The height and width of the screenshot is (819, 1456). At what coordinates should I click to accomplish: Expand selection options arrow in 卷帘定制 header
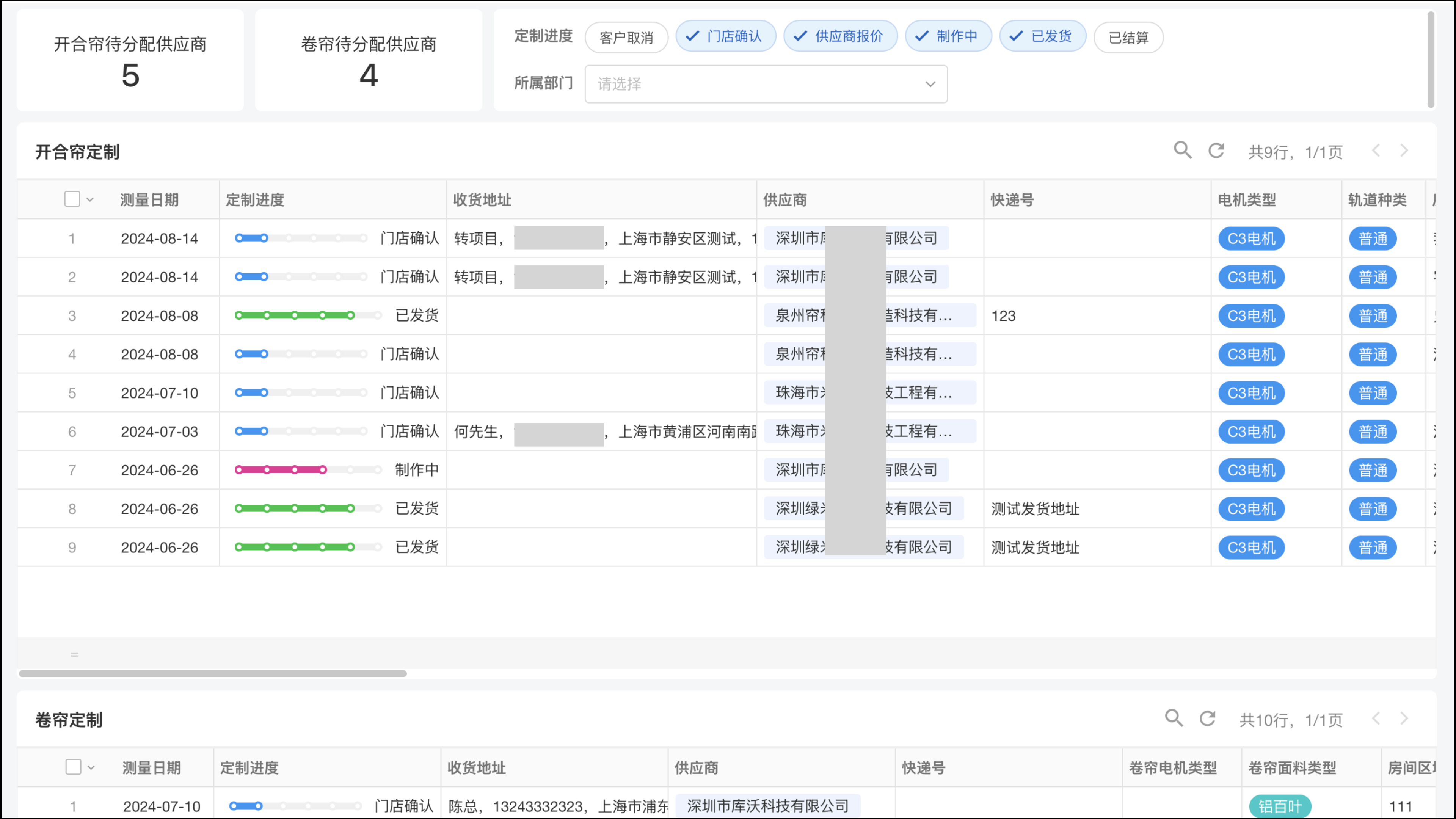coord(91,767)
